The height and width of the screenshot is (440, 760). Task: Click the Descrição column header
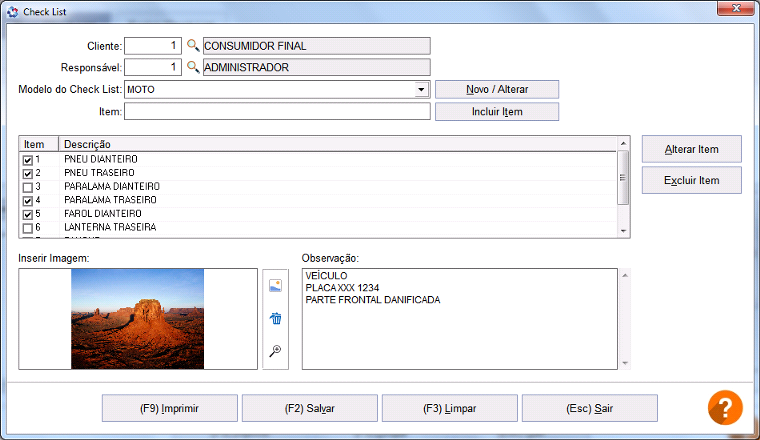coord(337,144)
